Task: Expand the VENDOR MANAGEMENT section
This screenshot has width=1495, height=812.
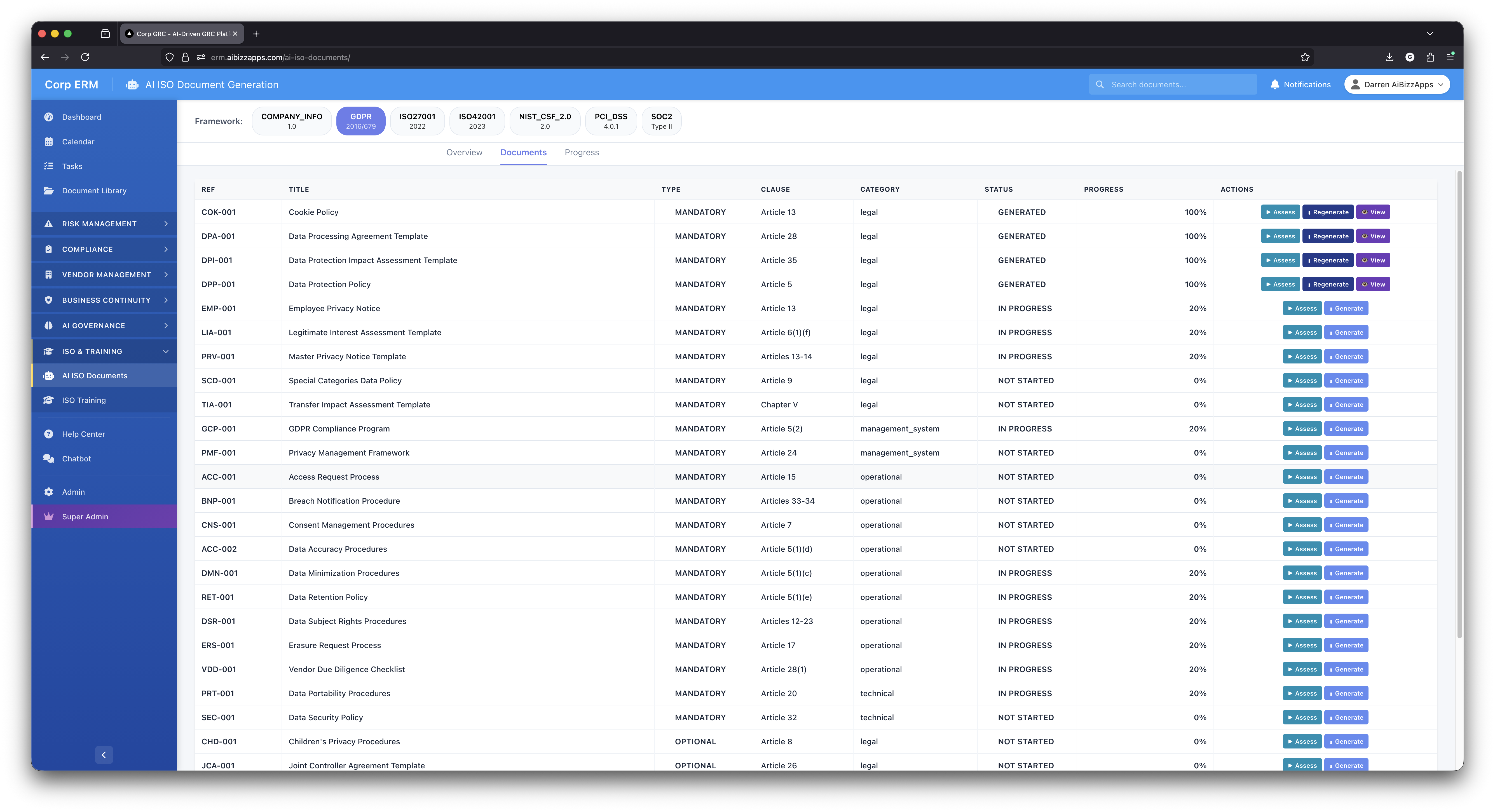Action: tap(104, 274)
